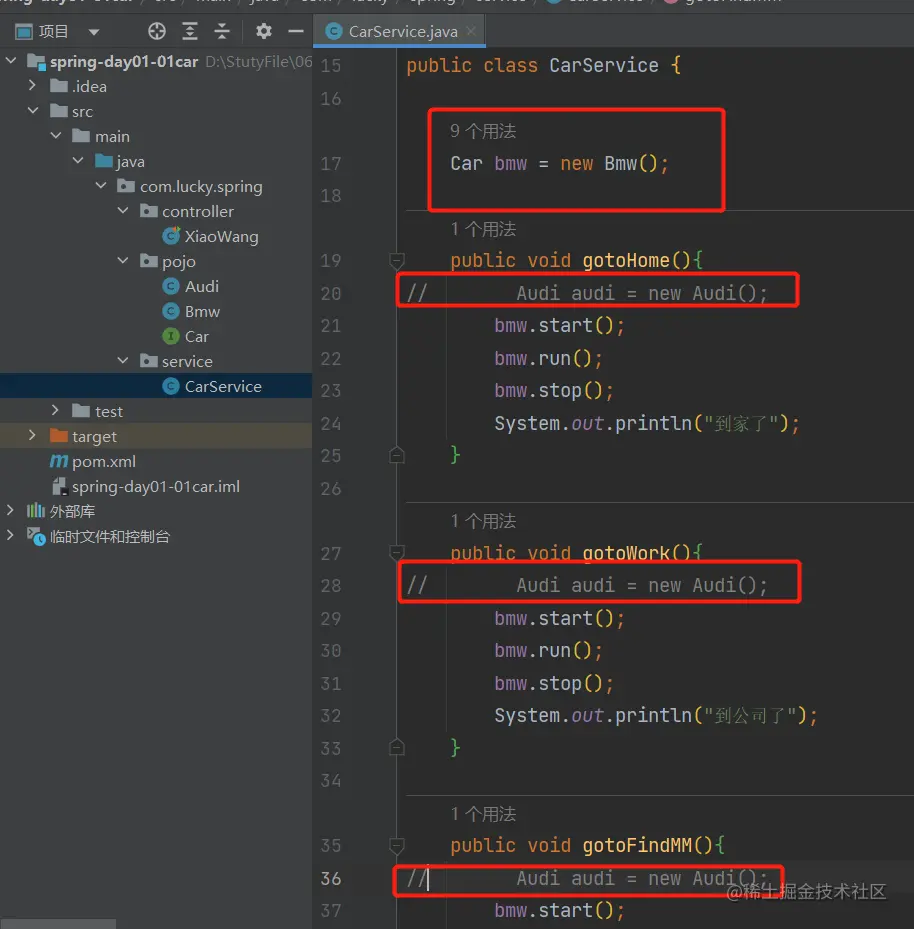Click the CarService class icon in tree
The height and width of the screenshot is (929, 914).
171,386
